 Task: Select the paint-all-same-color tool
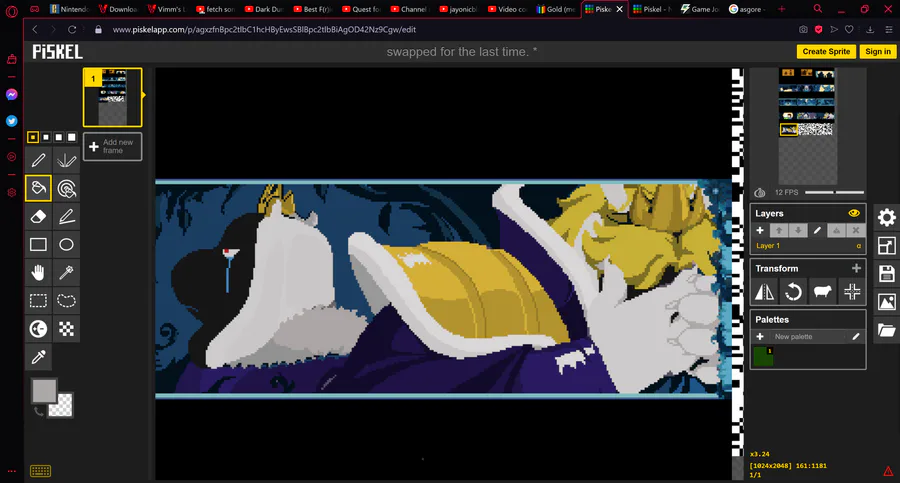[66, 188]
